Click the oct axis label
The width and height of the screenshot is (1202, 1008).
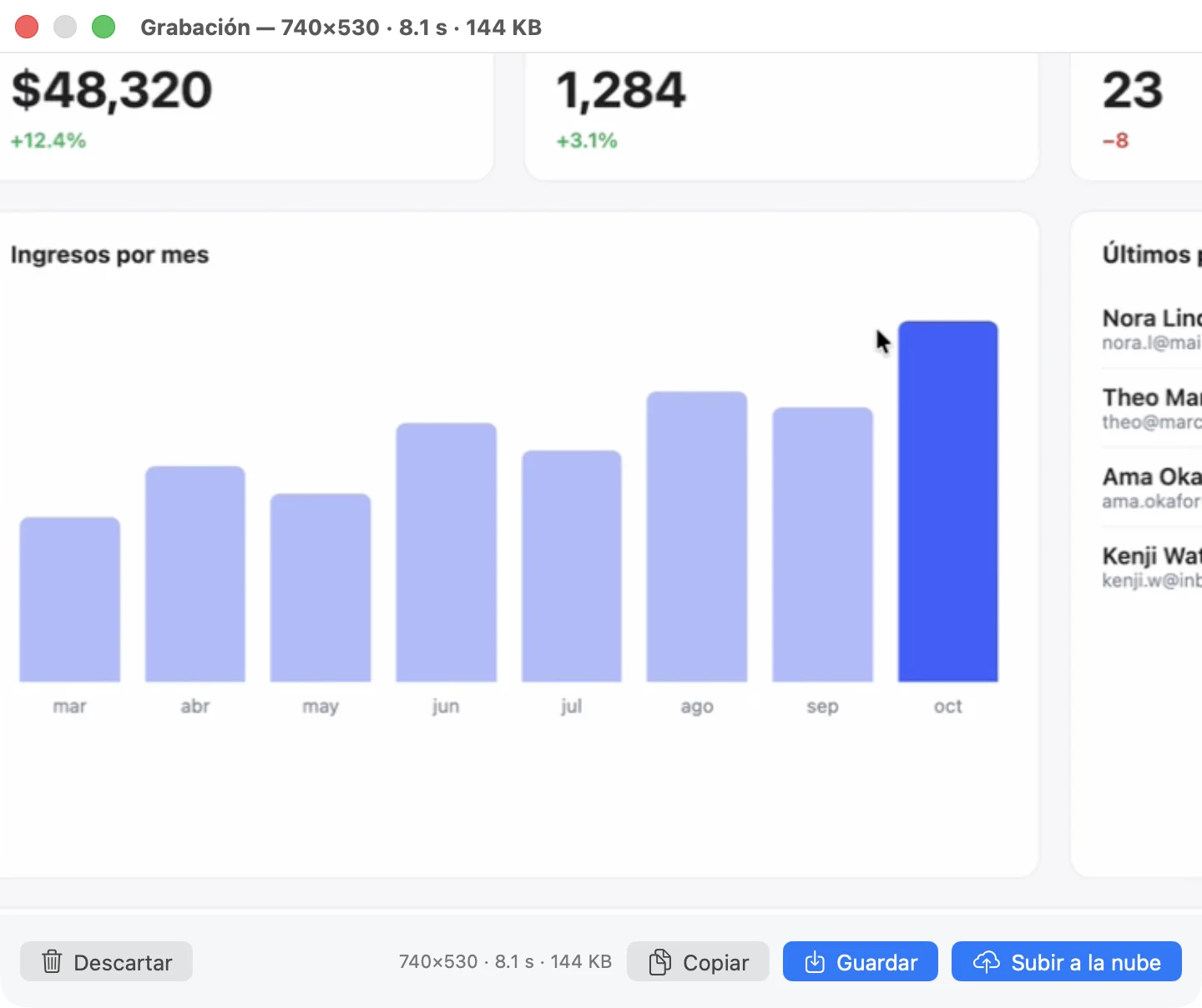click(948, 707)
